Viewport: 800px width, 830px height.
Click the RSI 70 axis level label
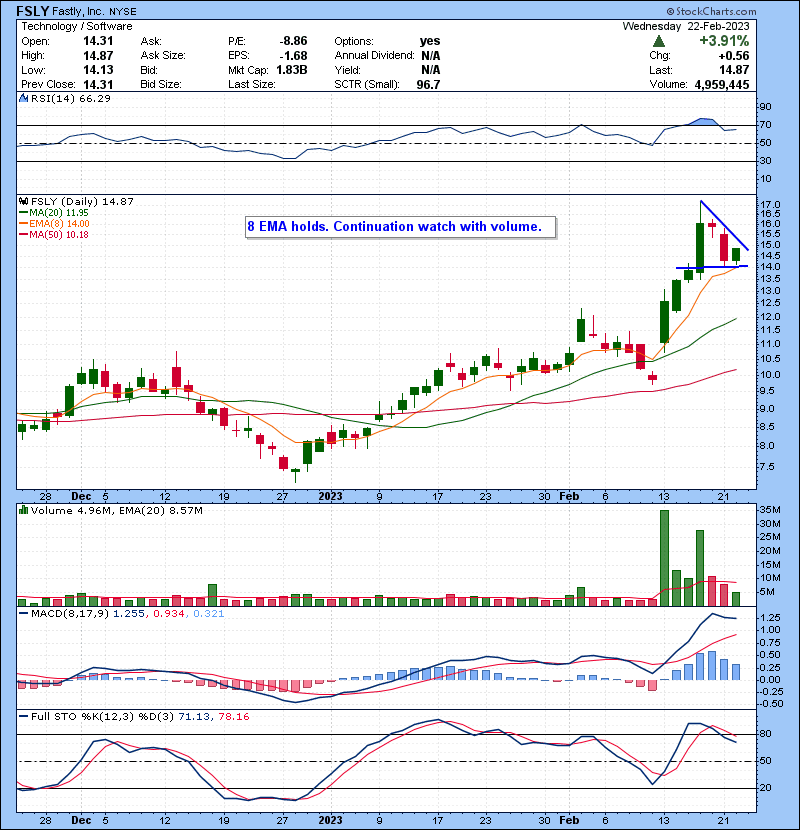766,125
